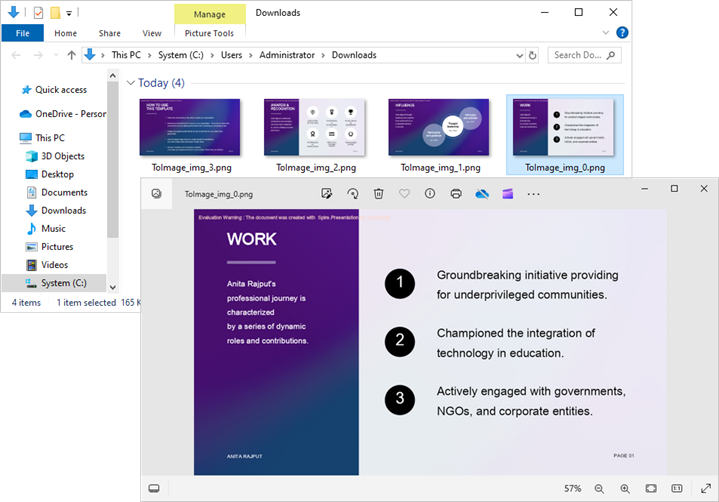Viewport: 719px width, 502px height.
Task: Click the OneDrive cloud icon in Photos toolbar
Action: pos(481,194)
